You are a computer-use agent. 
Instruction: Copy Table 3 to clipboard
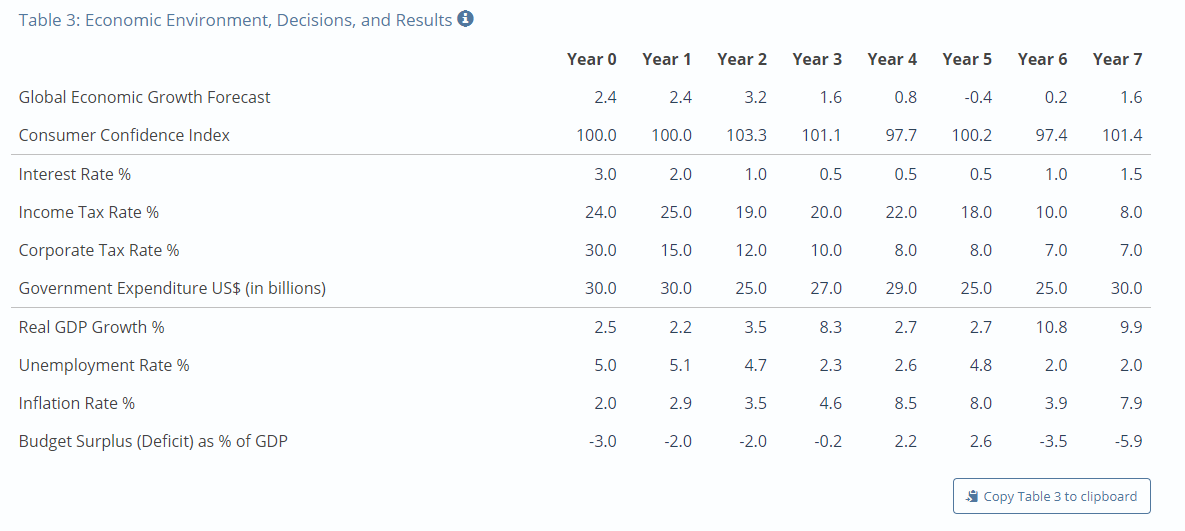[x=1051, y=496]
